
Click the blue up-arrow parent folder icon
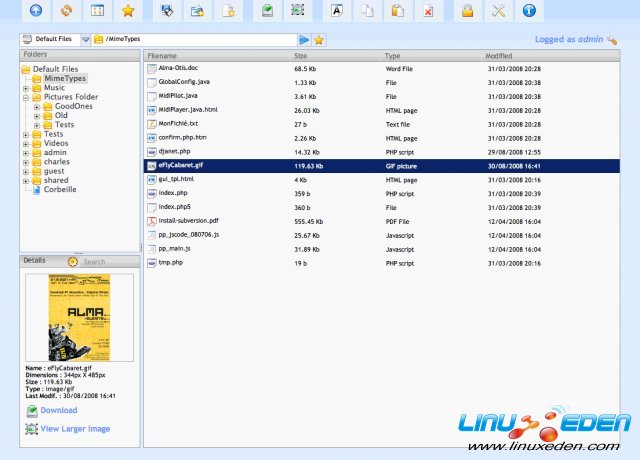point(36,11)
